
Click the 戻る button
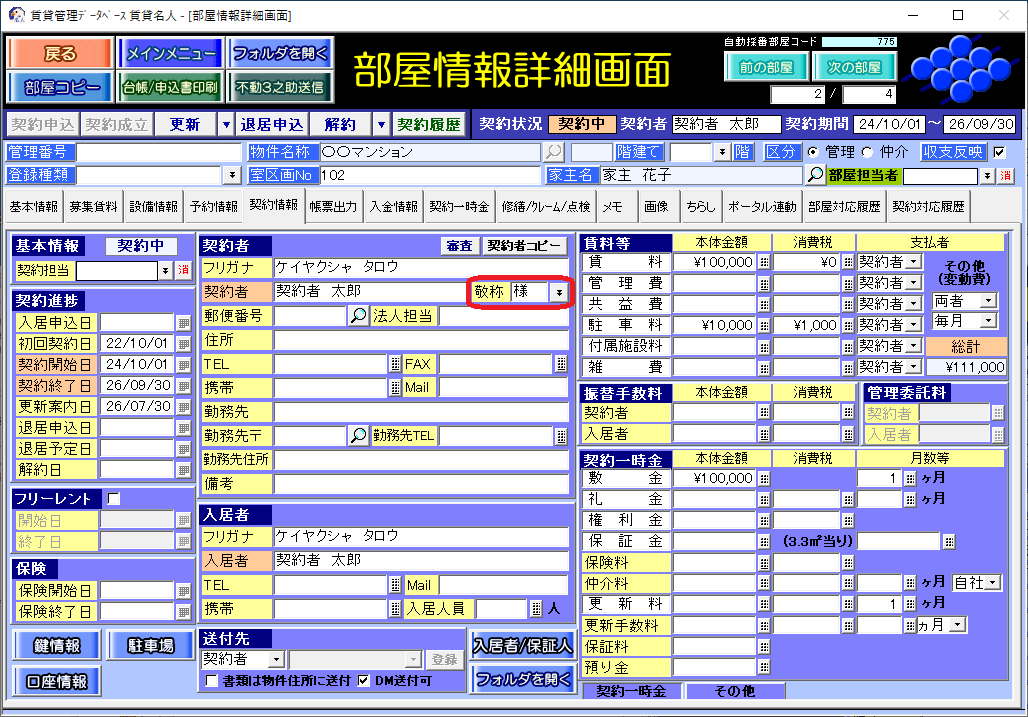(x=60, y=54)
